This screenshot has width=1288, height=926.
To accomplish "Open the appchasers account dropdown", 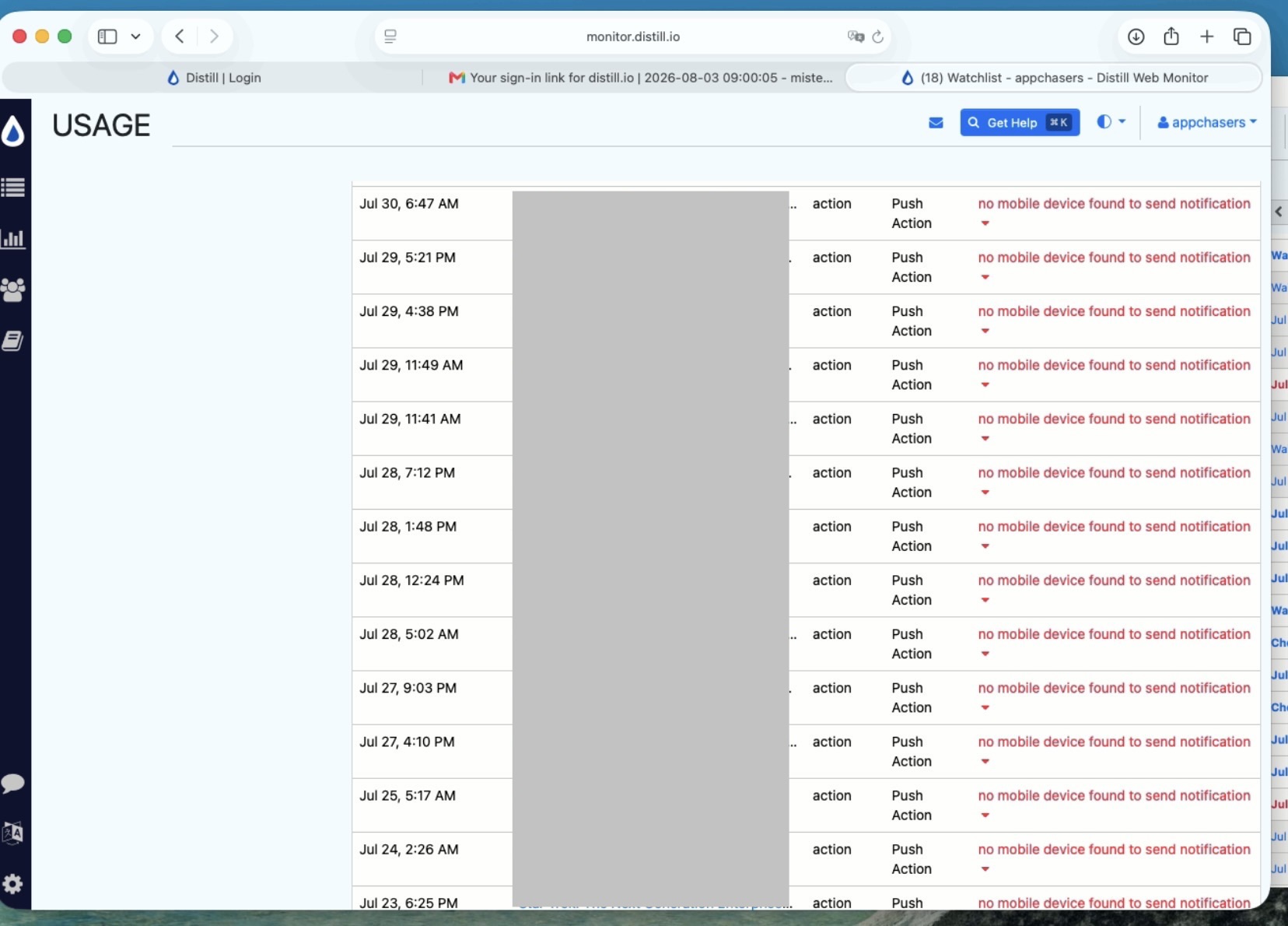I will (x=1207, y=122).
